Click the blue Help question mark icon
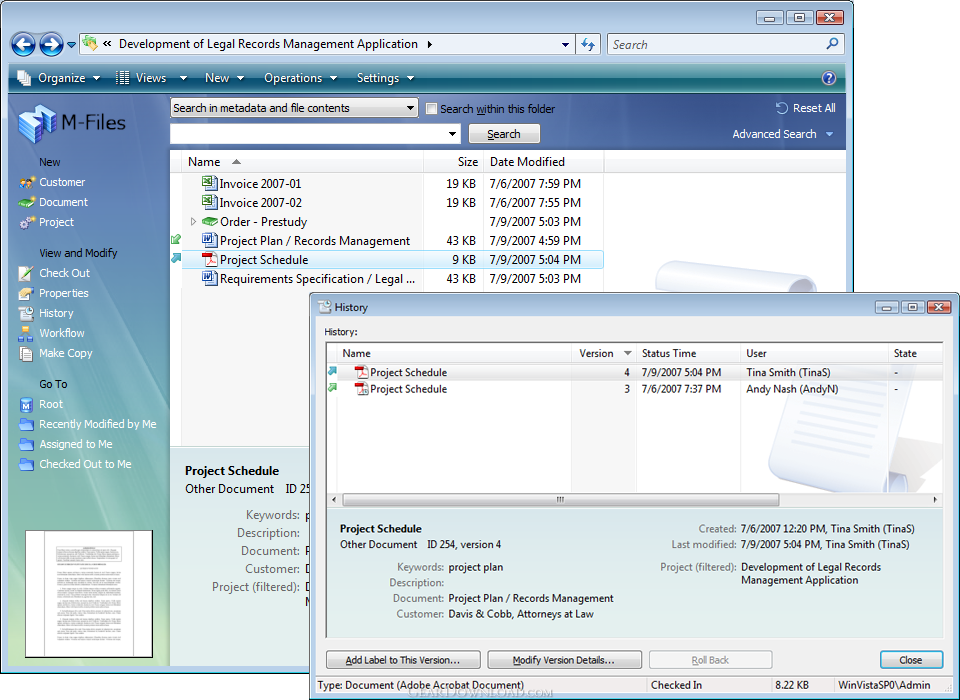Image resolution: width=960 pixels, height=700 pixels. click(x=828, y=78)
